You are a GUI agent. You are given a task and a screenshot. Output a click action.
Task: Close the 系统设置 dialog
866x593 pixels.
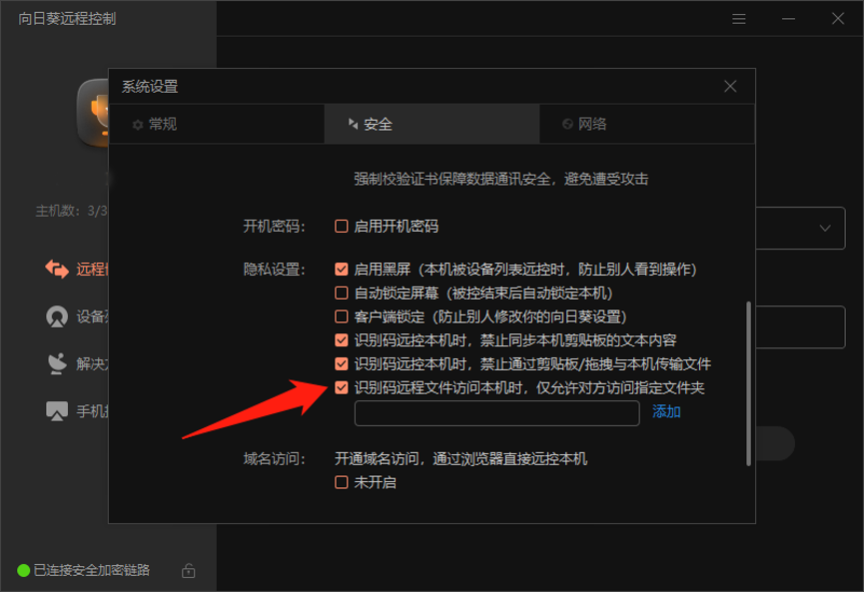730,86
